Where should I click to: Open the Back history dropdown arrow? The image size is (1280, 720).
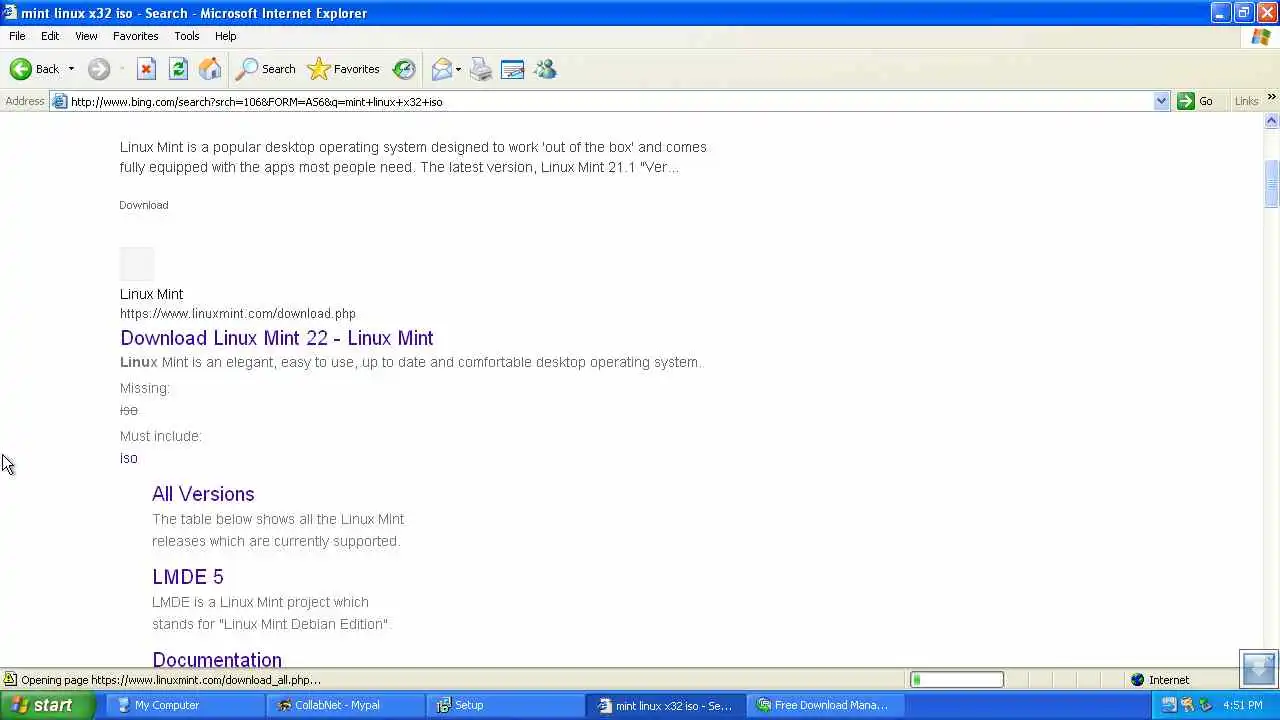point(71,69)
